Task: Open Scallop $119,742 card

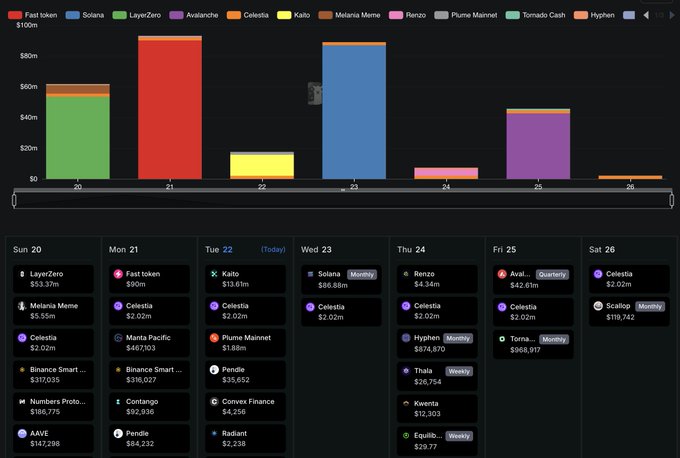Action: [x=629, y=311]
